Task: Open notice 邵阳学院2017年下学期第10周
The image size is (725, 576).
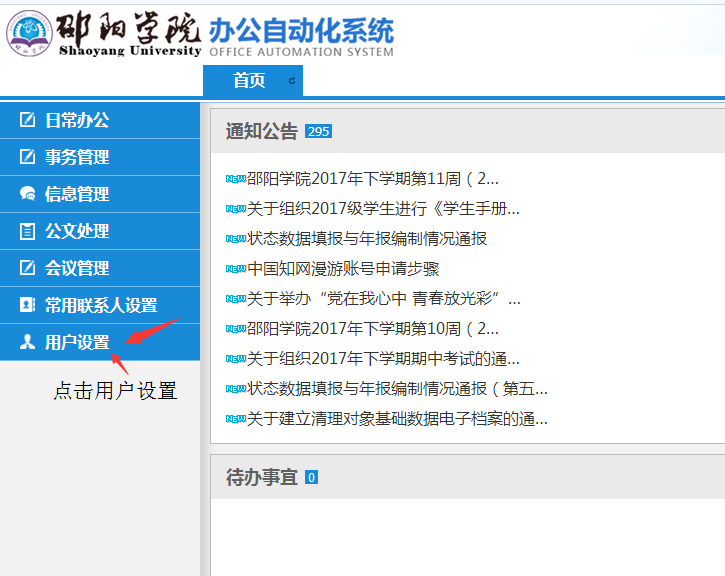Action: coord(372,329)
